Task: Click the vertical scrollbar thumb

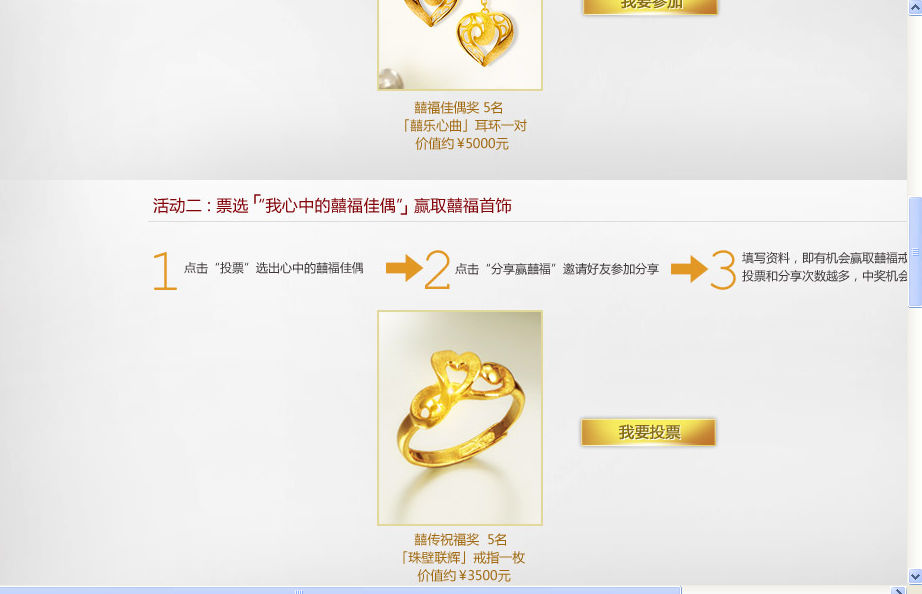Action: pos(915,252)
